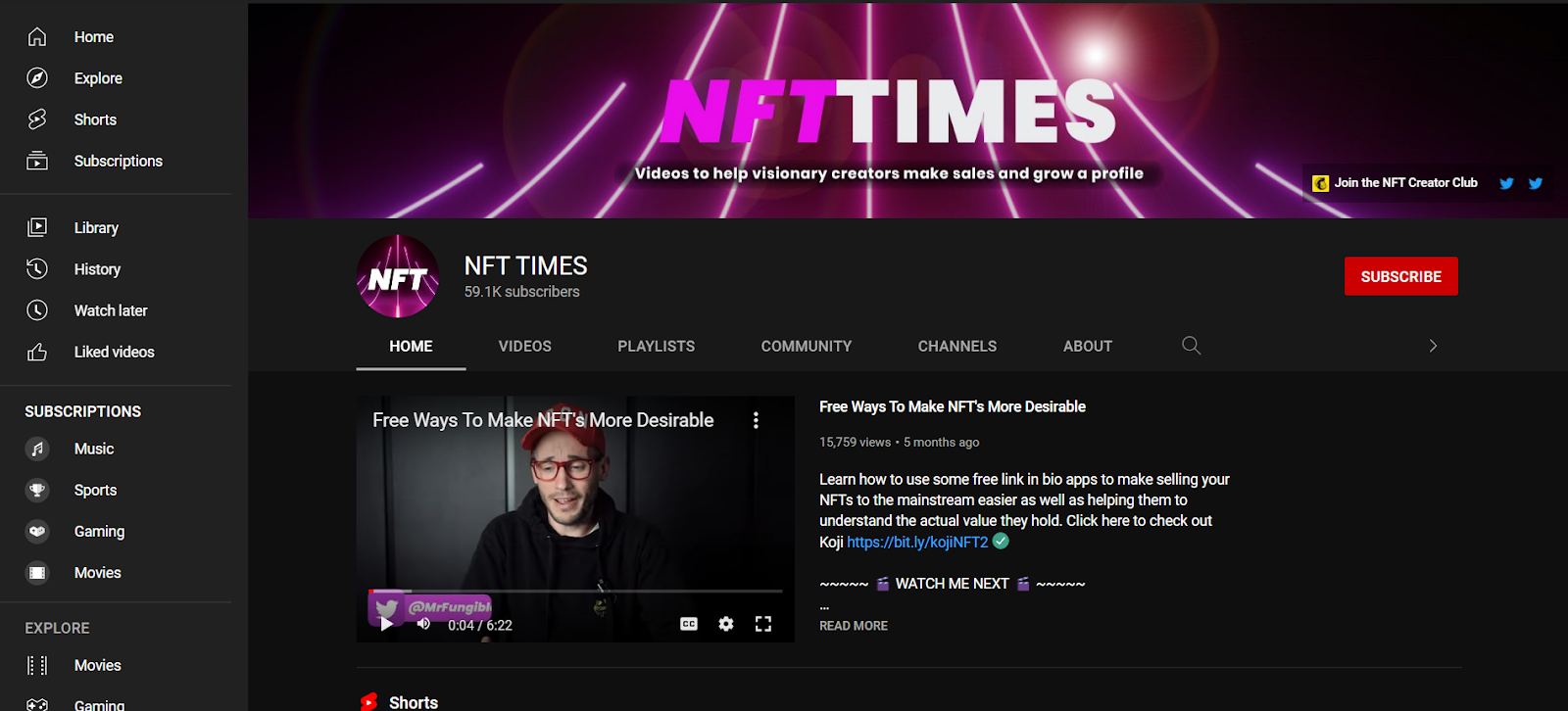The width and height of the screenshot is (1568, 711).
Task: Expand description with READ MORE
Action: tap(854, 626)
